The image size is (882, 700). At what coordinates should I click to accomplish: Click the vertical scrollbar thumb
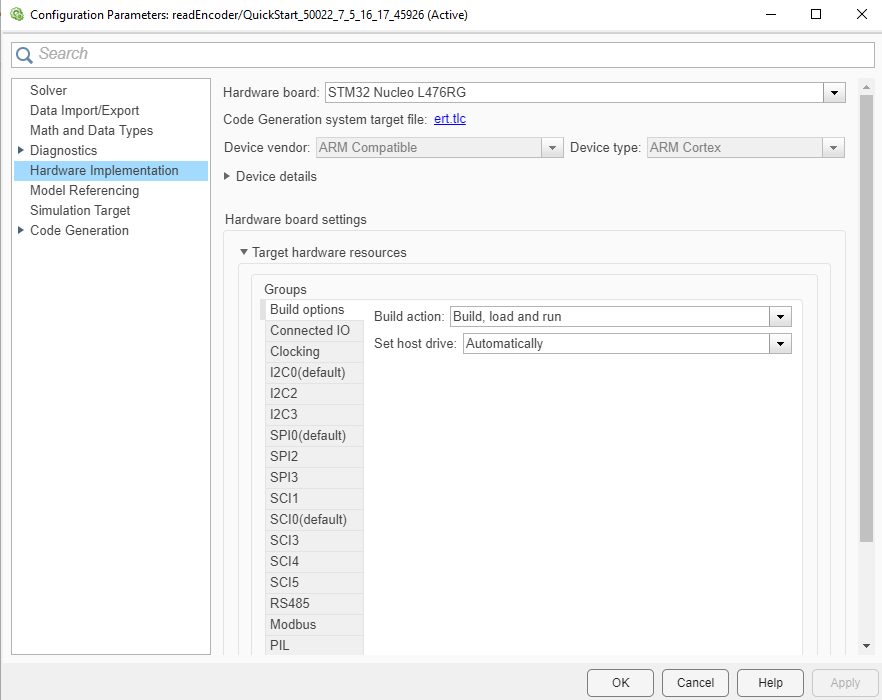866,318
